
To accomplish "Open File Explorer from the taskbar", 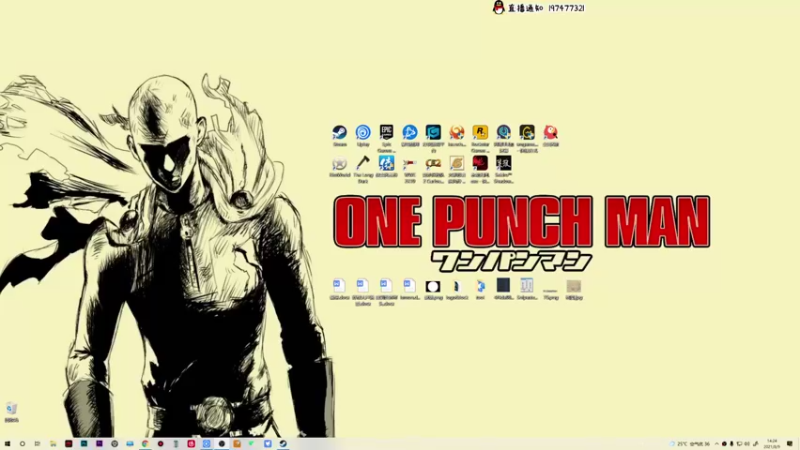I will click(x=53, y=444).
